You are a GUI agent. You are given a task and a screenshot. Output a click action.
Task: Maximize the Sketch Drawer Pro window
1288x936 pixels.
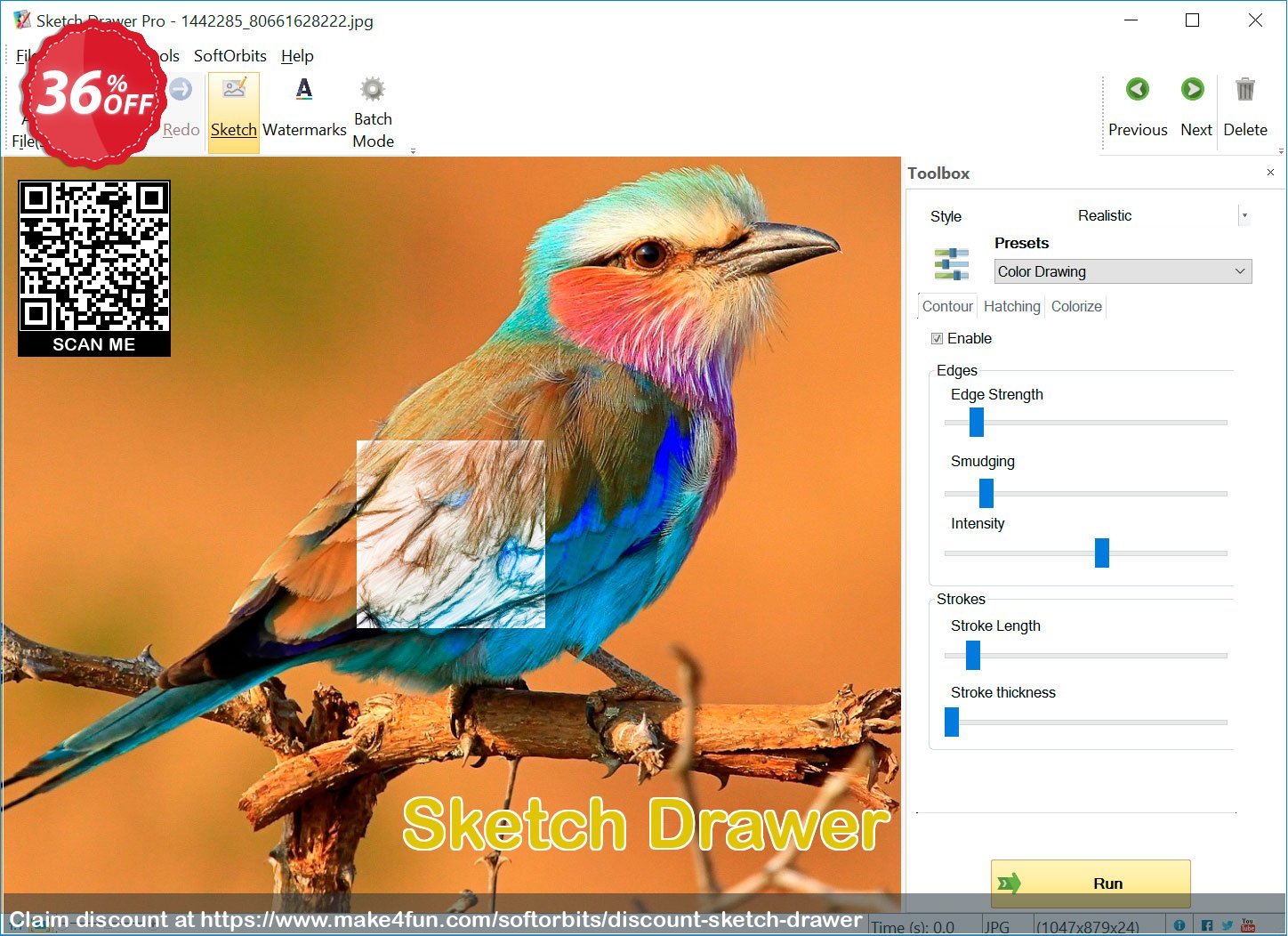pos(1193,20)
